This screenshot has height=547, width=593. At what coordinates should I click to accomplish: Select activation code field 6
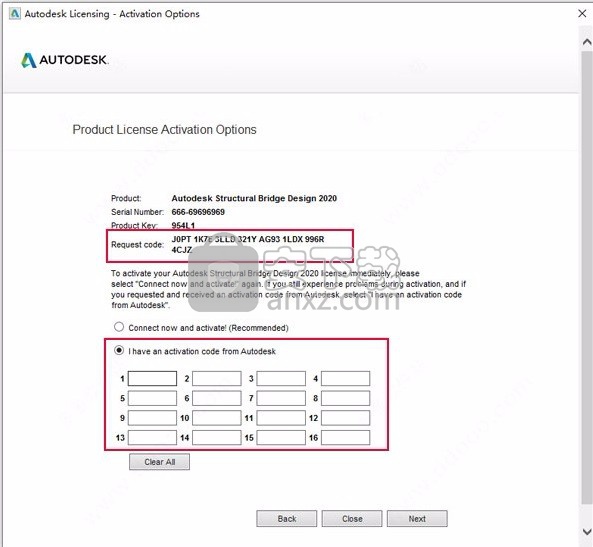coord(217,398)
